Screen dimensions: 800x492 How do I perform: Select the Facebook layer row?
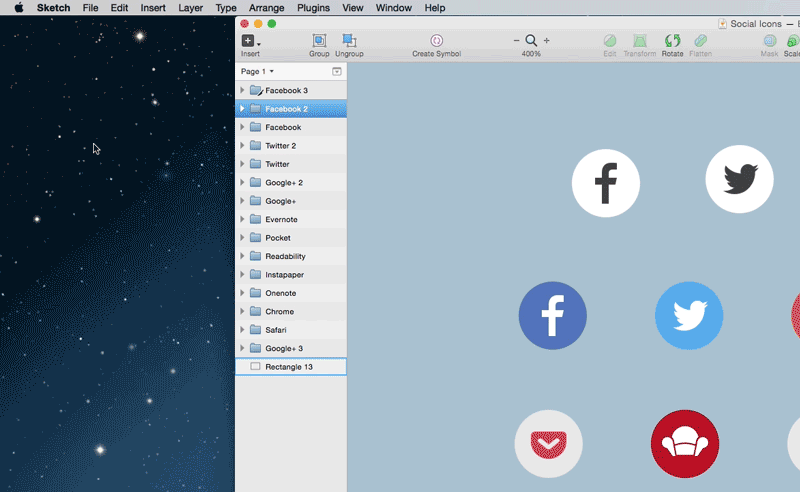coord(291,127)
